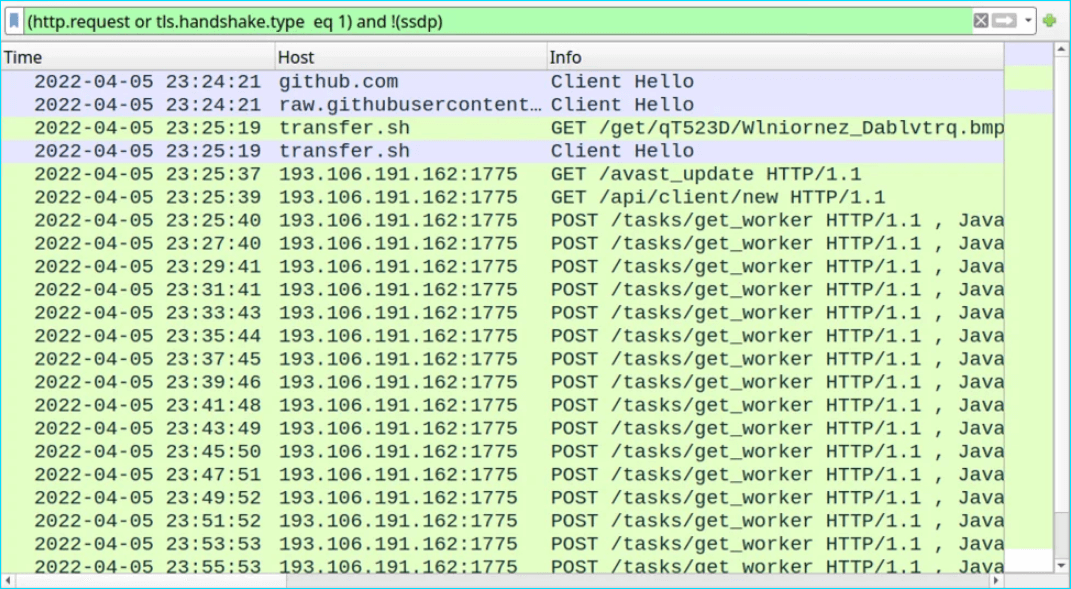Image resolution: width=1071 pixels, height=589 pixels.
Task: Click the vertical scrollbar down arrow
Action: [1061, 566]
